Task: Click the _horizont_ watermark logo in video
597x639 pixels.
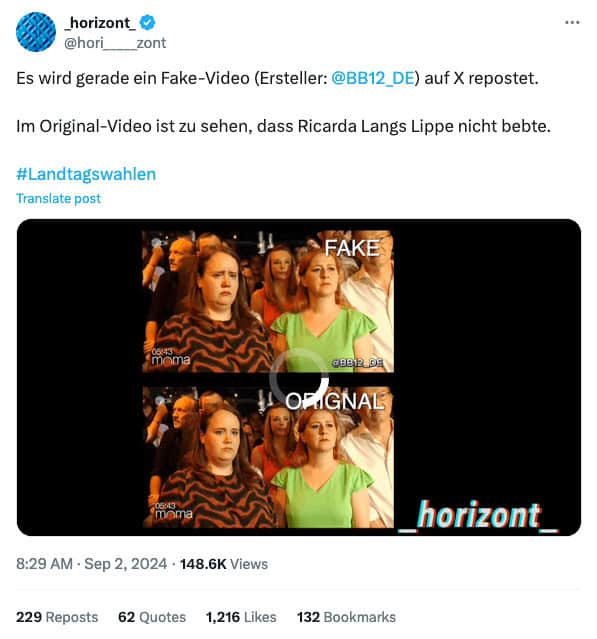Action: click(x=478, y=516)
